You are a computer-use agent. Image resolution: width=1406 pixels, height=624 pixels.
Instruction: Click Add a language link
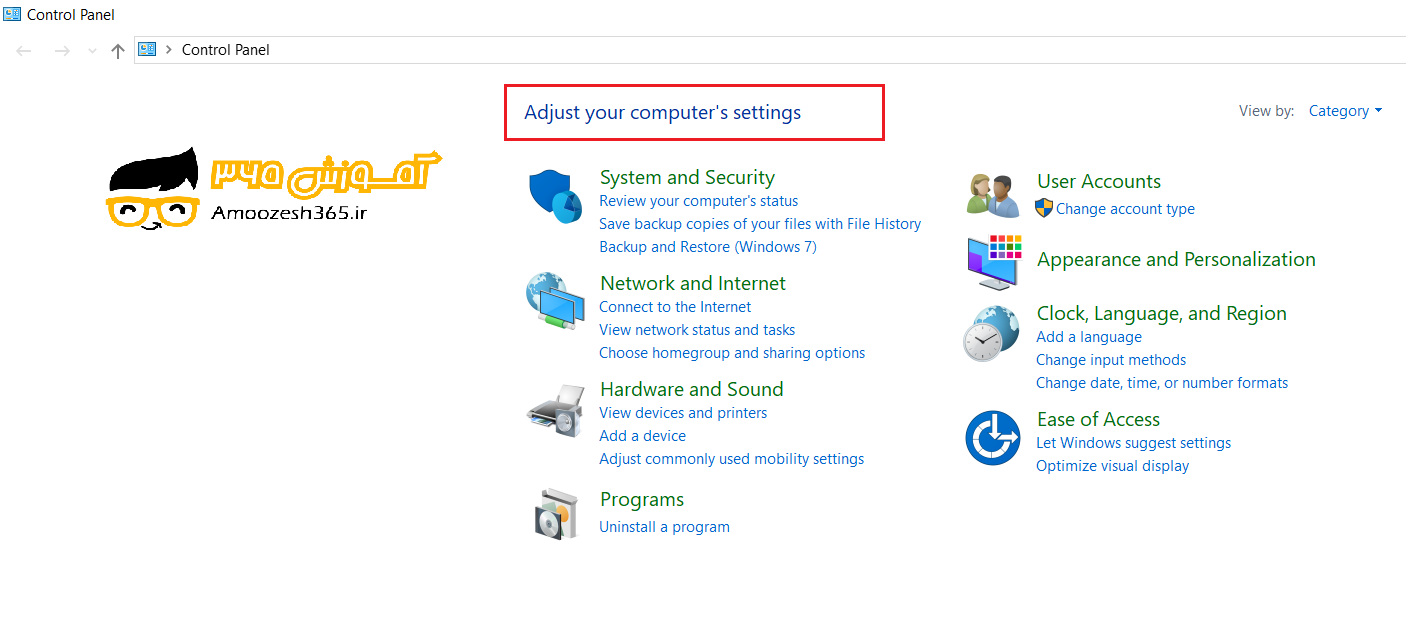point(1089,337)
